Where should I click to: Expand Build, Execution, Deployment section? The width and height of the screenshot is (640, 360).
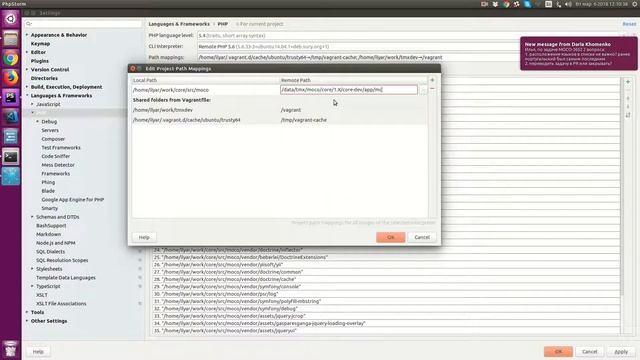27,87
